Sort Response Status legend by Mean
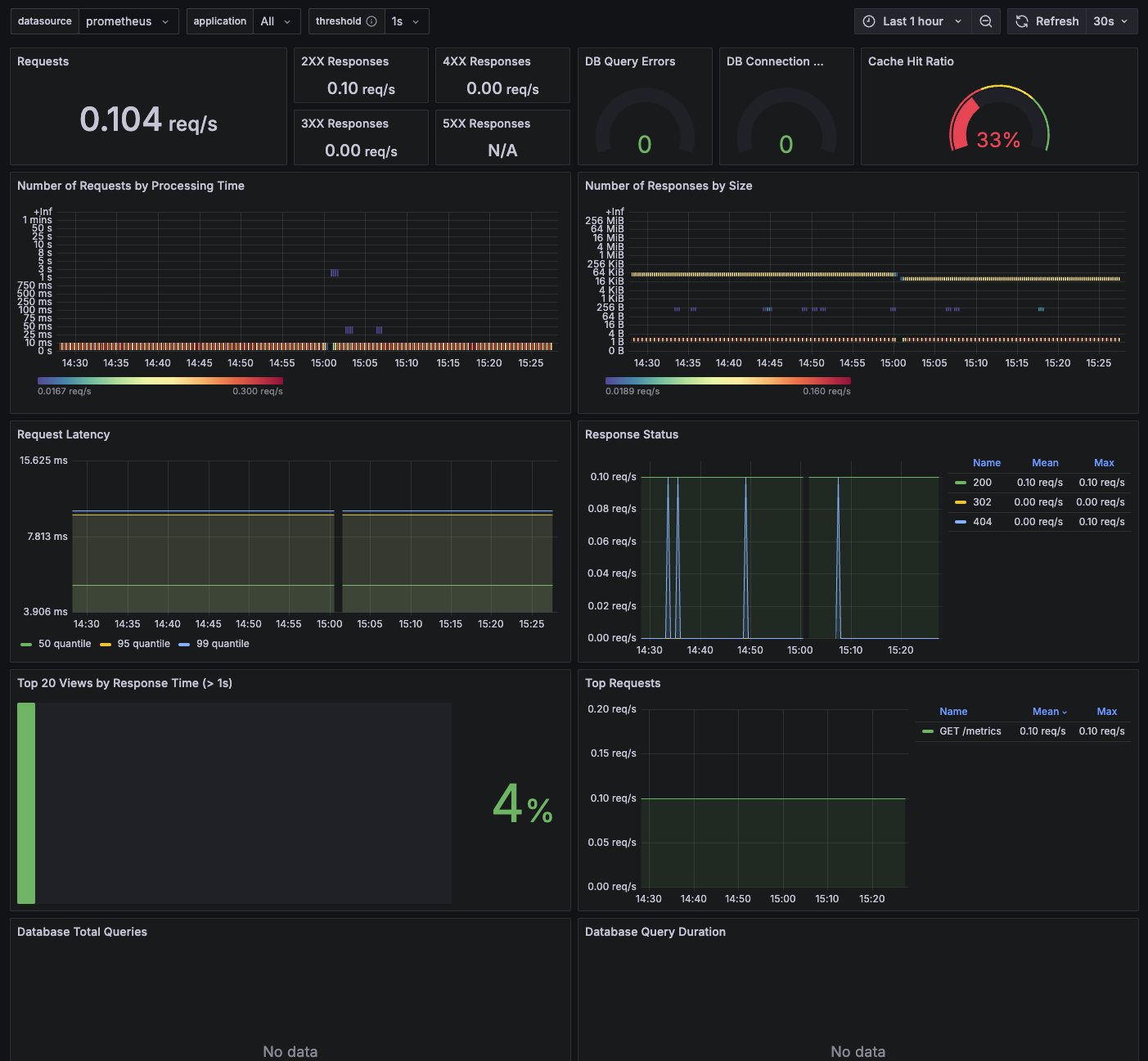1148x1061 pixels. (x=1045, y=463)
